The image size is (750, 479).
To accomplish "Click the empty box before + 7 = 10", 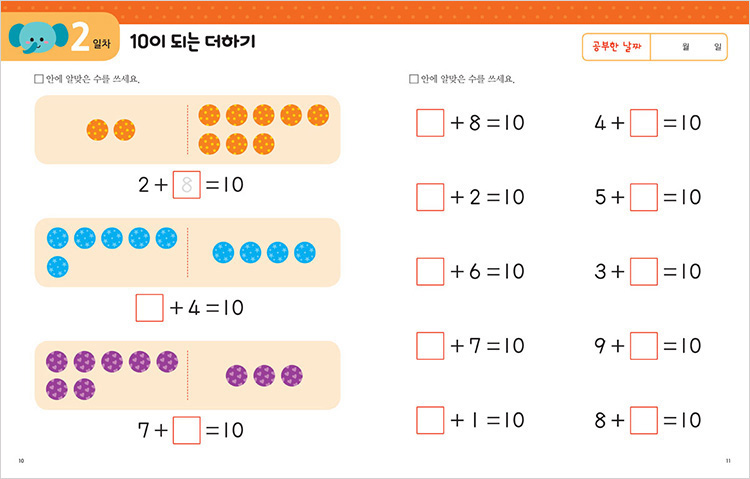I will click(x=430, y=345).
